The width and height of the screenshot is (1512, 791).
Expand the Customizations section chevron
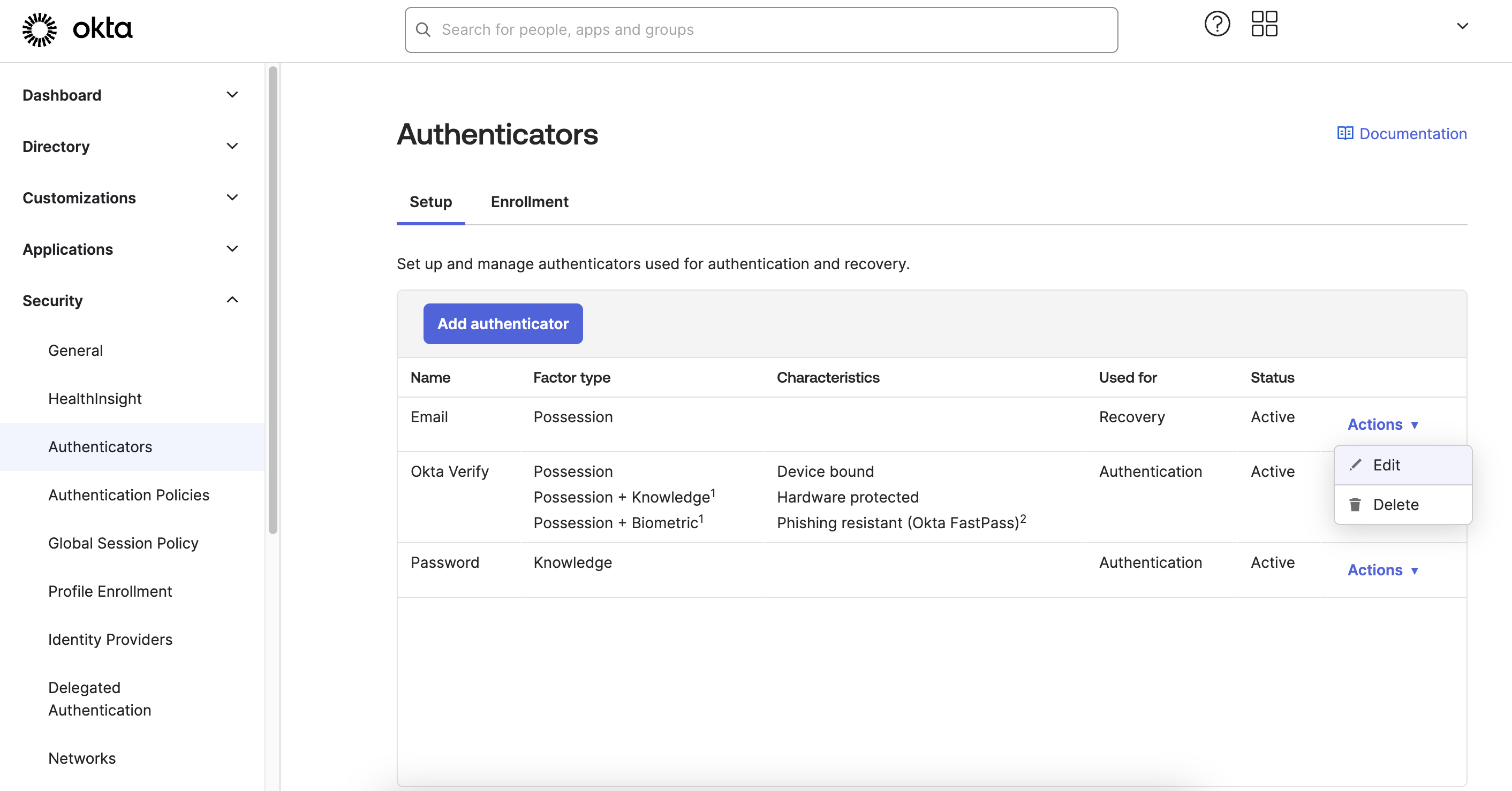[232, 197]
